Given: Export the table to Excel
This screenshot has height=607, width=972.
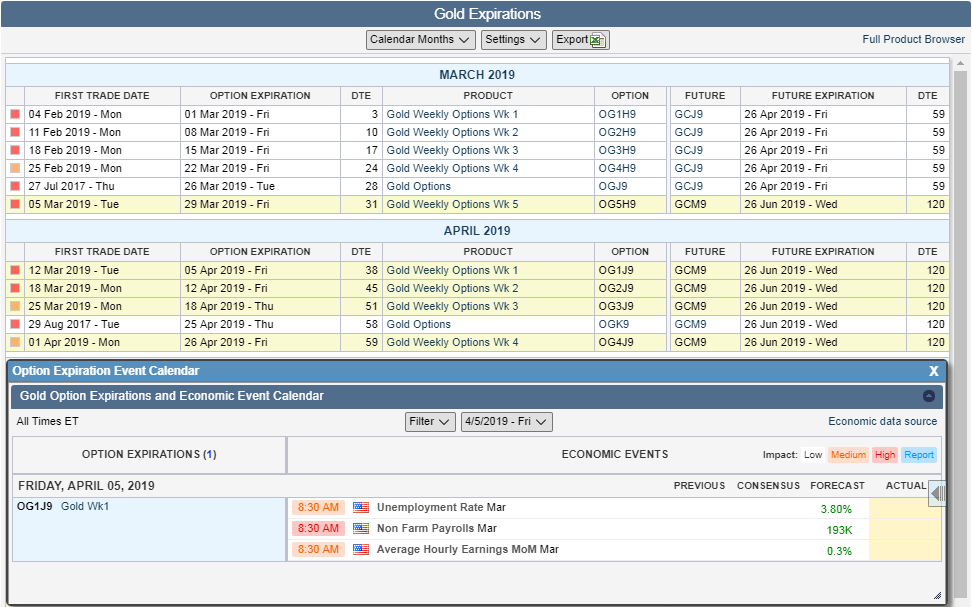Looking at the screenshot, I should [x=580, y=40].
